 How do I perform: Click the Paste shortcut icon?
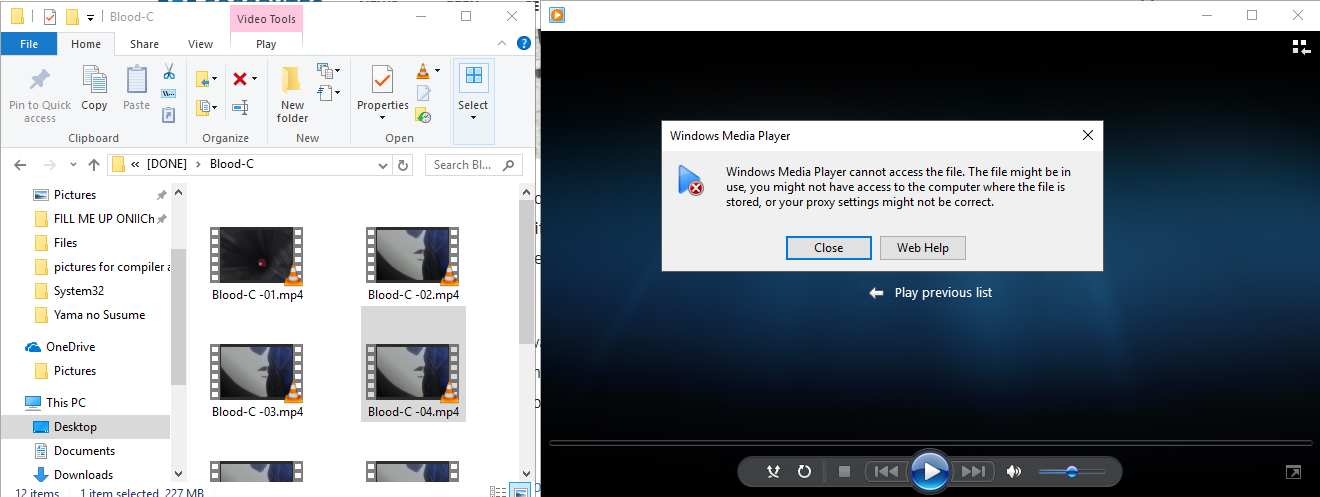(x=169, y=115)
